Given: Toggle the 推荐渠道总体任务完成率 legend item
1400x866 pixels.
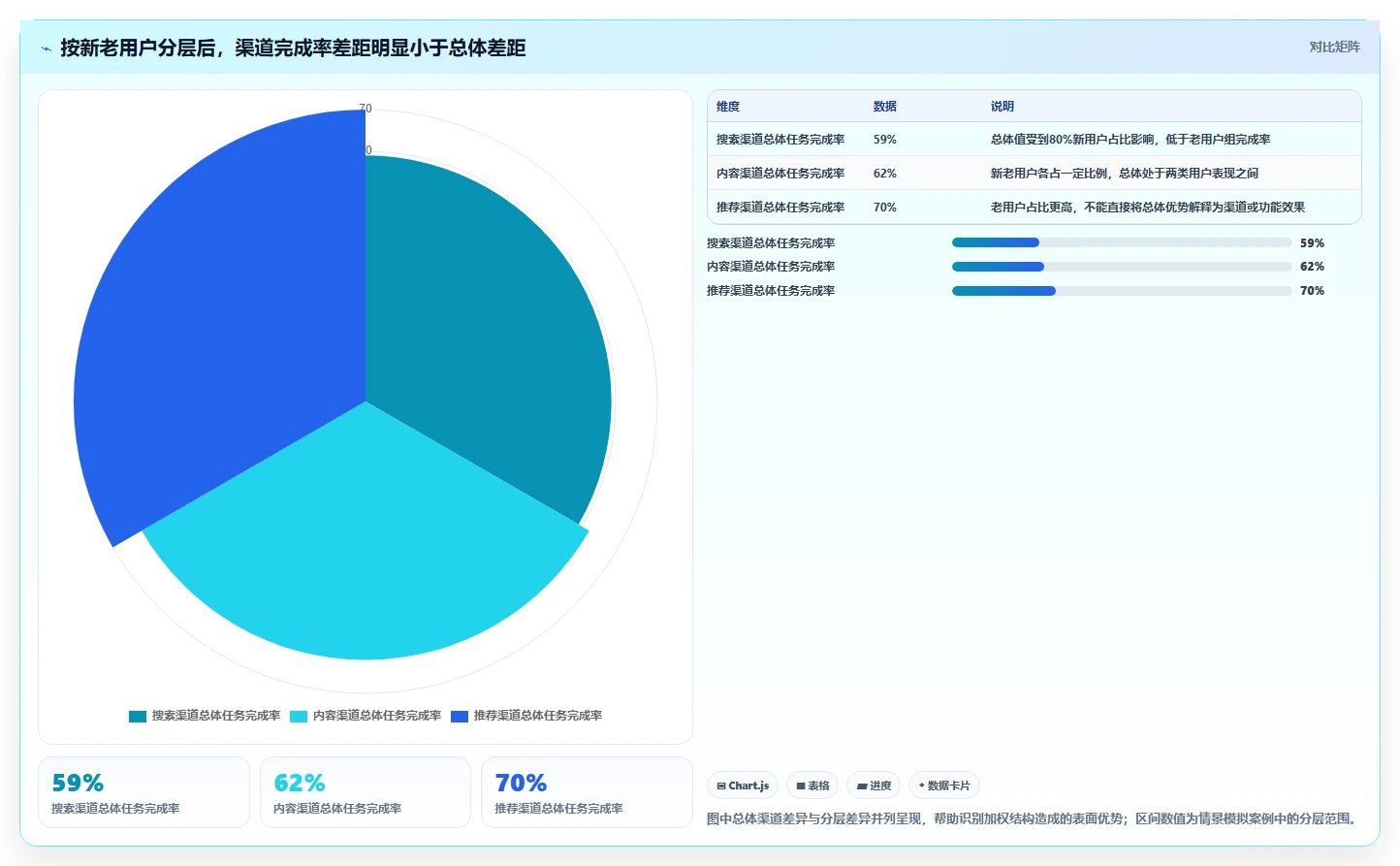Looking at the screenshot, I should [526, 716].
